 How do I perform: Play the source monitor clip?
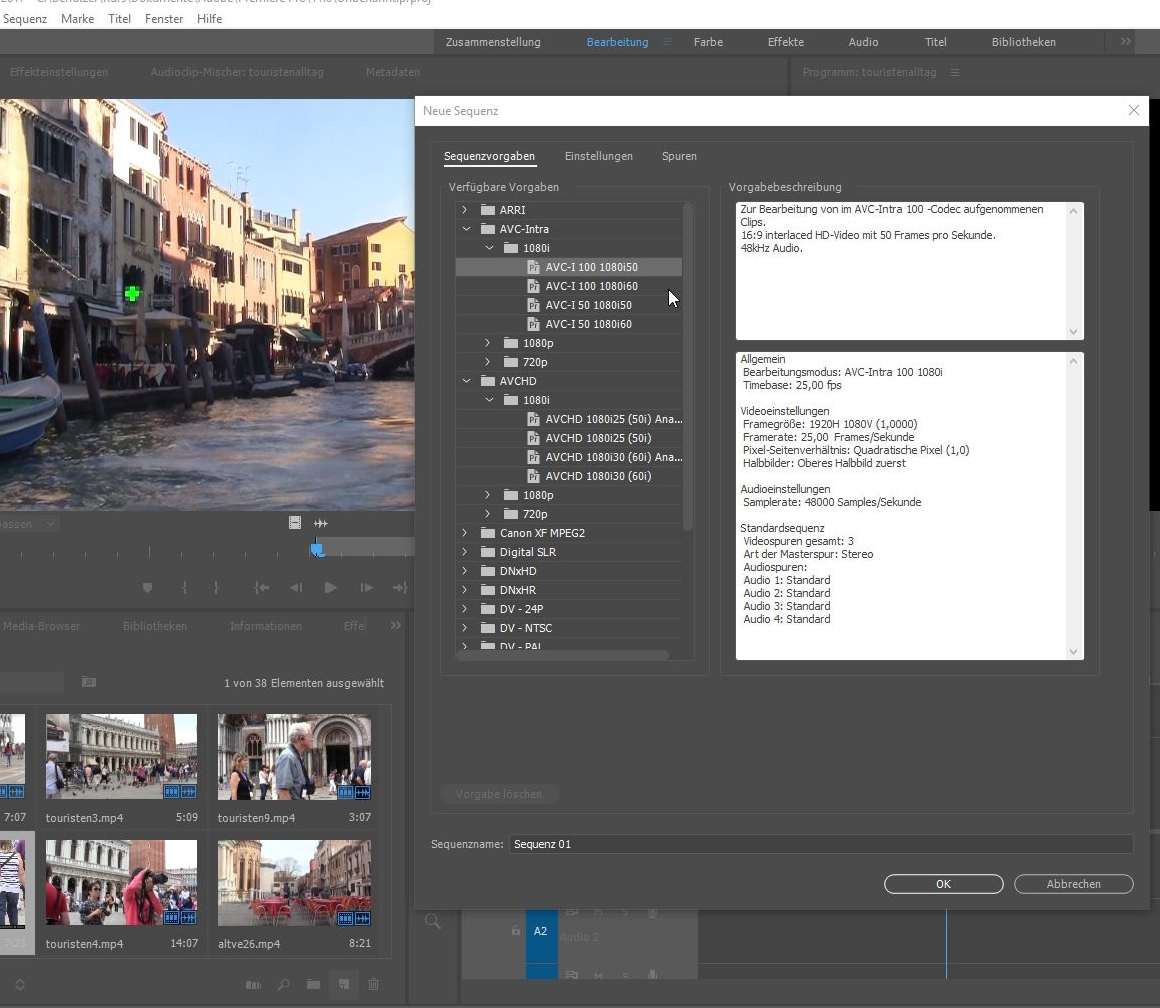pyautogui.click(x=331, y=588)
